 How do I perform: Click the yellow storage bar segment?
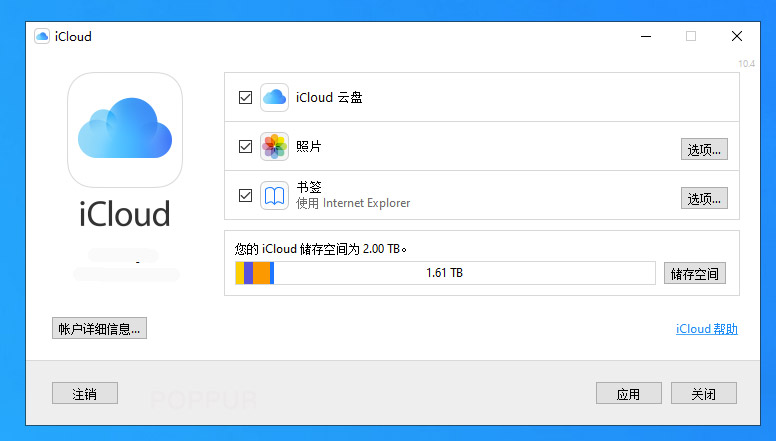coord(240,273)
